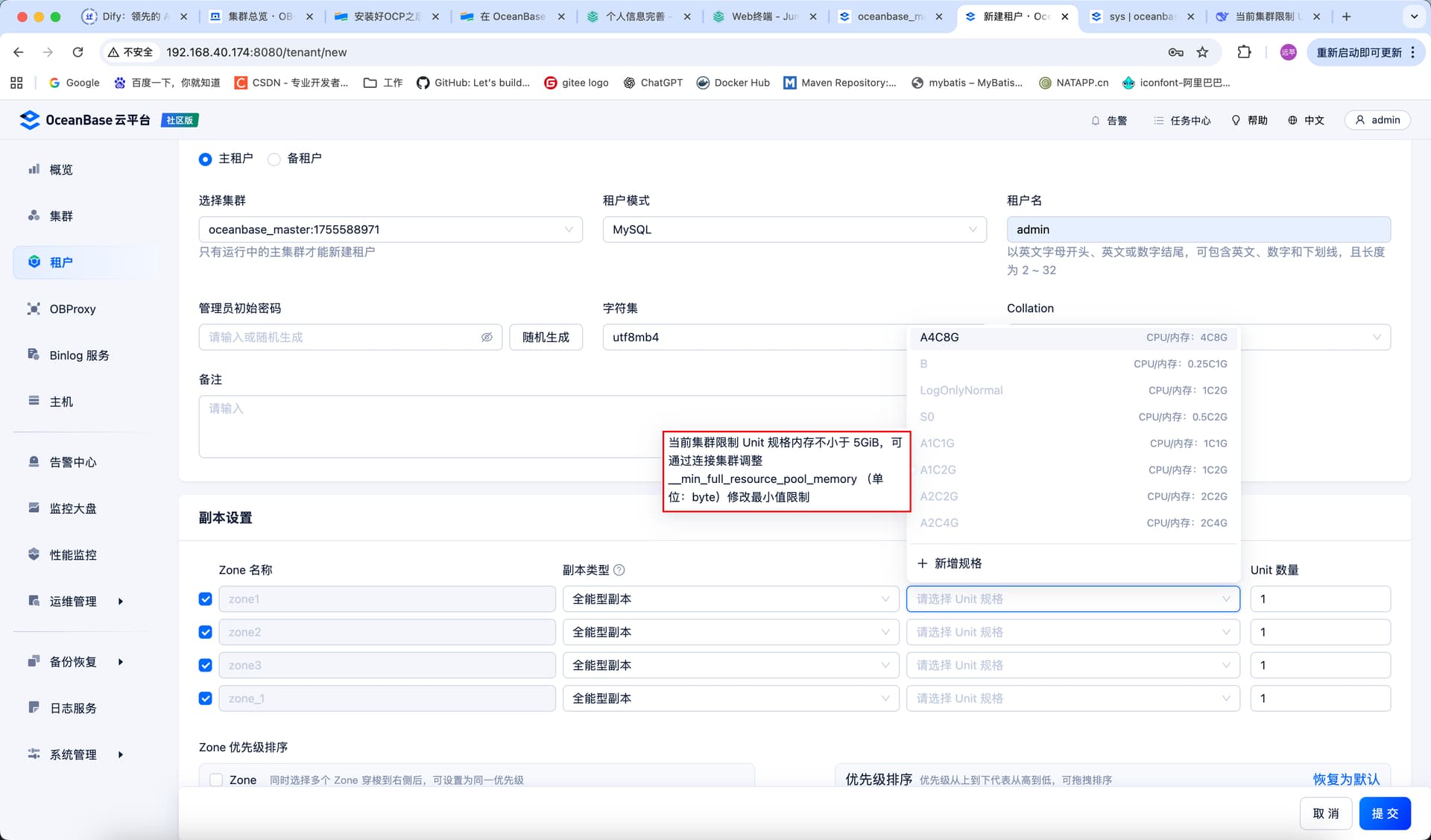Click the 提交 submit button
Screen dimensions: 1431x840
1385,814
